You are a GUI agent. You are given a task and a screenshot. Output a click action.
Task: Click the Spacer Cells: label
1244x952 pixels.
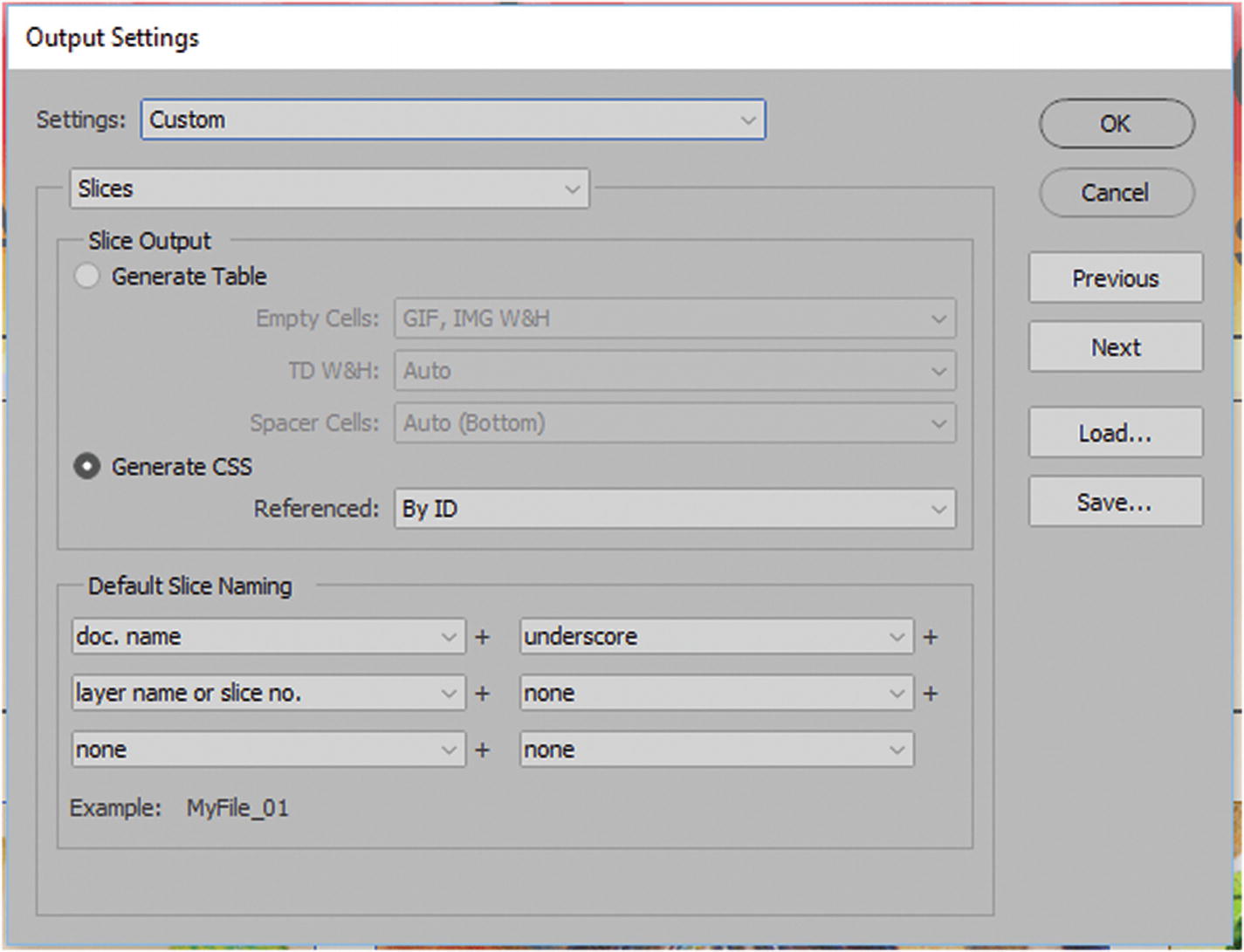315,423
